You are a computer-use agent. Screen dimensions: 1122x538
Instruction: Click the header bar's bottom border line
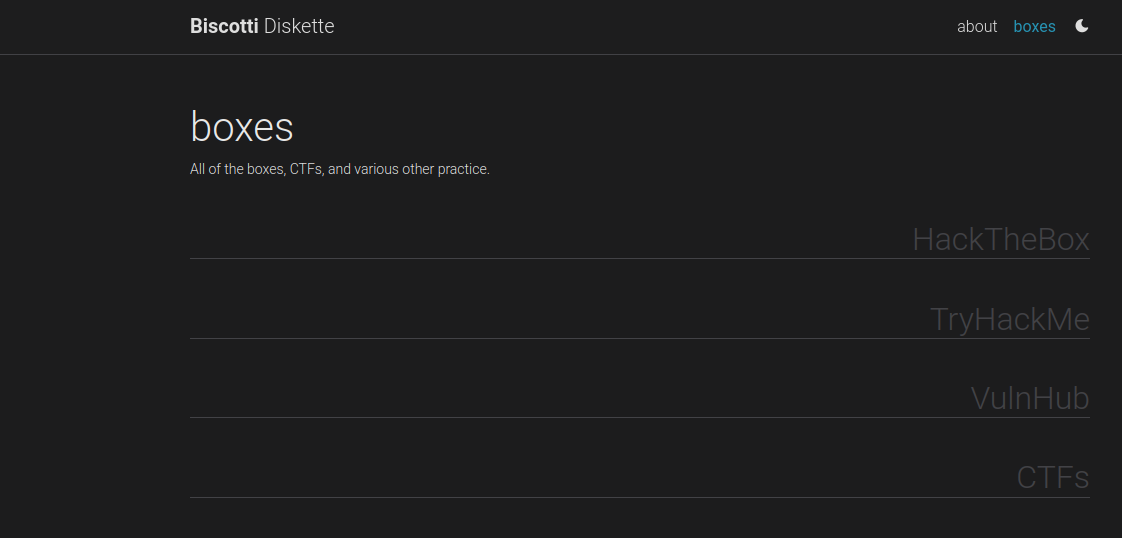click(561, 54)
